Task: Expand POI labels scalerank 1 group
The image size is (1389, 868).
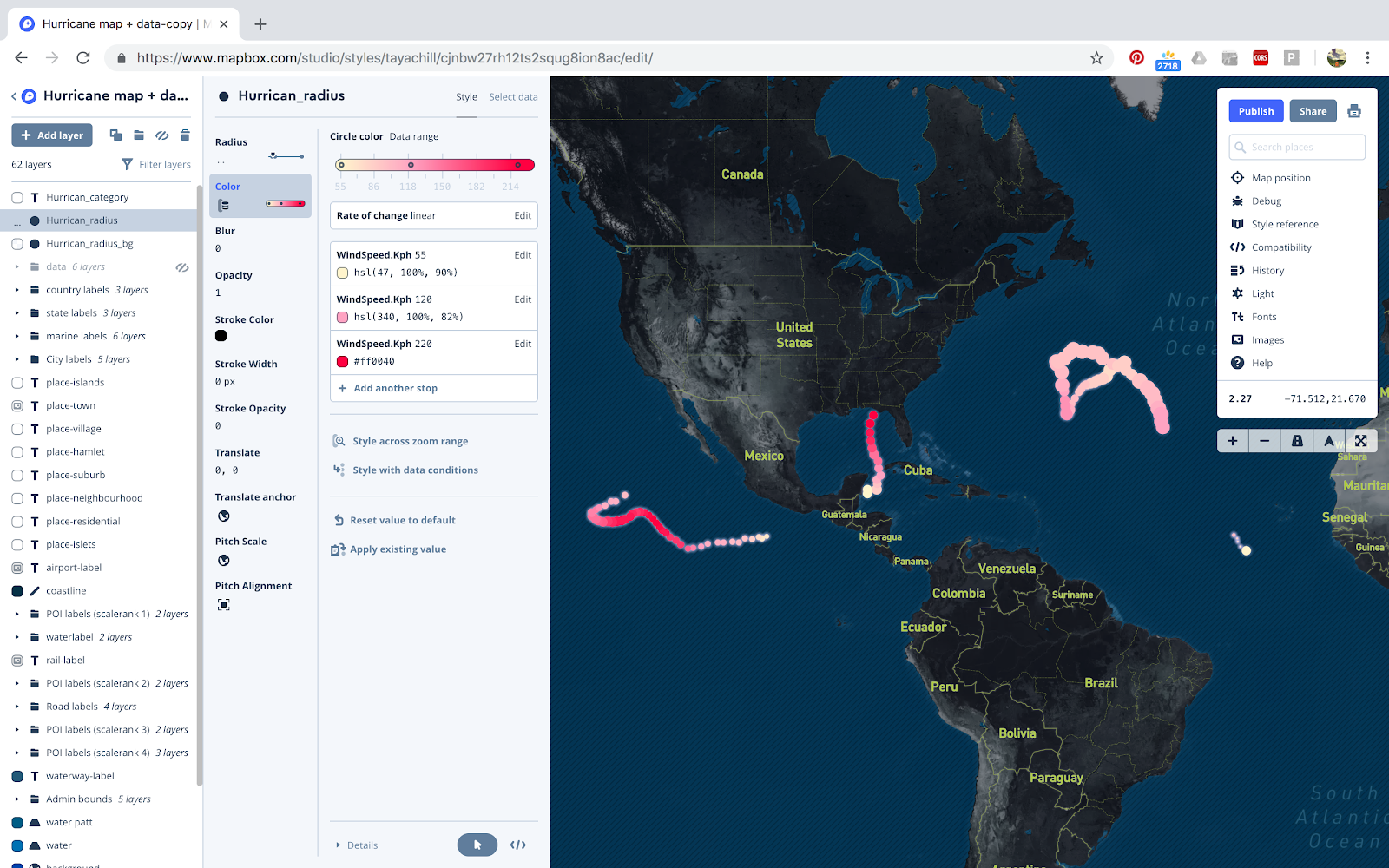Action: (16, 615)
